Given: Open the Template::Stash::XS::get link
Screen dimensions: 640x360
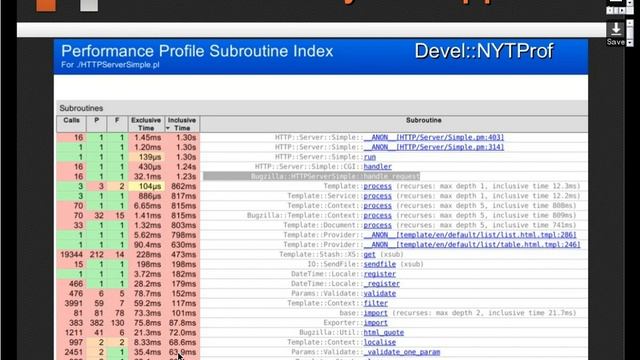Looking at the screenshot, I should point(369,255).
